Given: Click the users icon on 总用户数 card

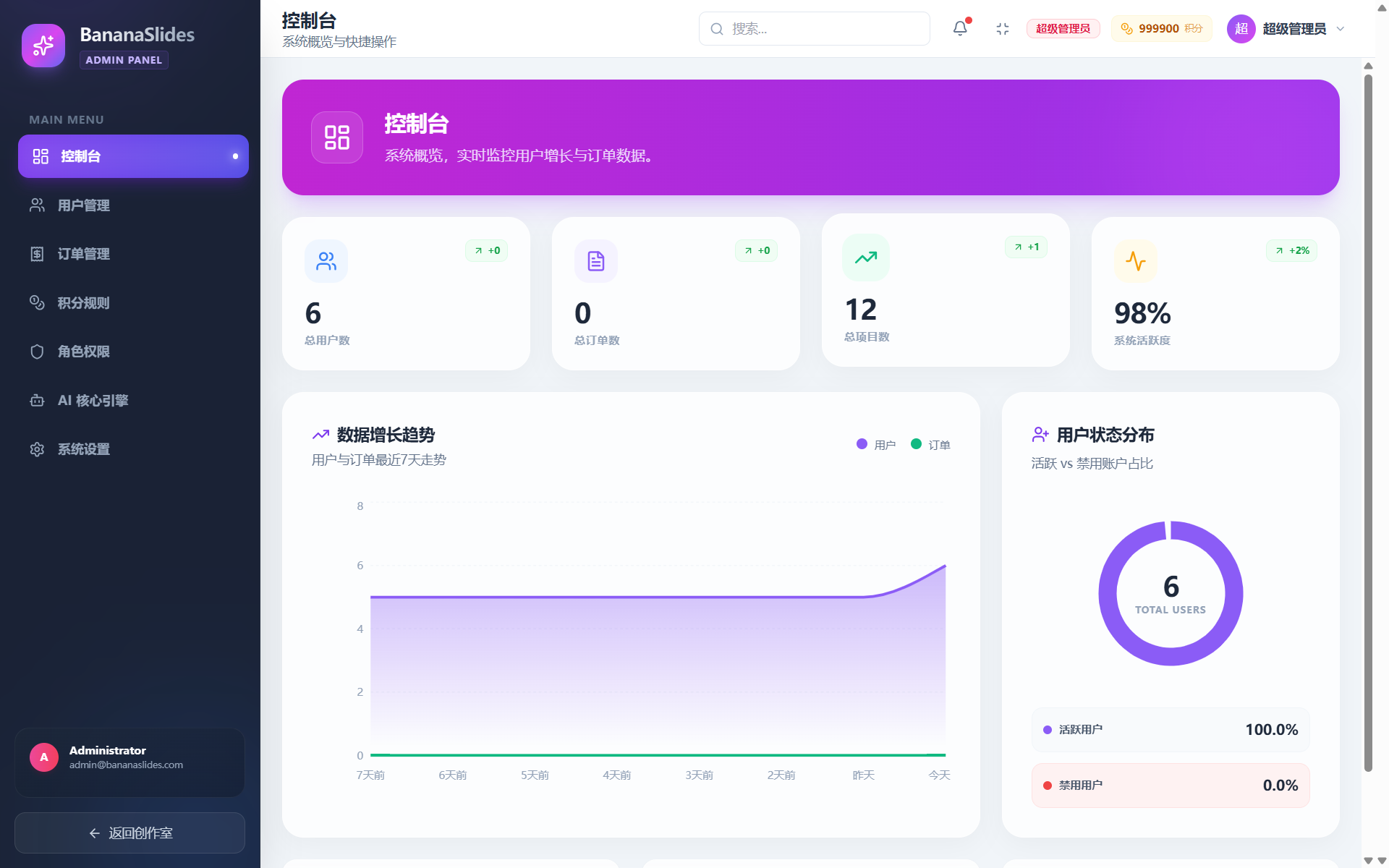Looking at the screenshot, I should click(326, 261).
